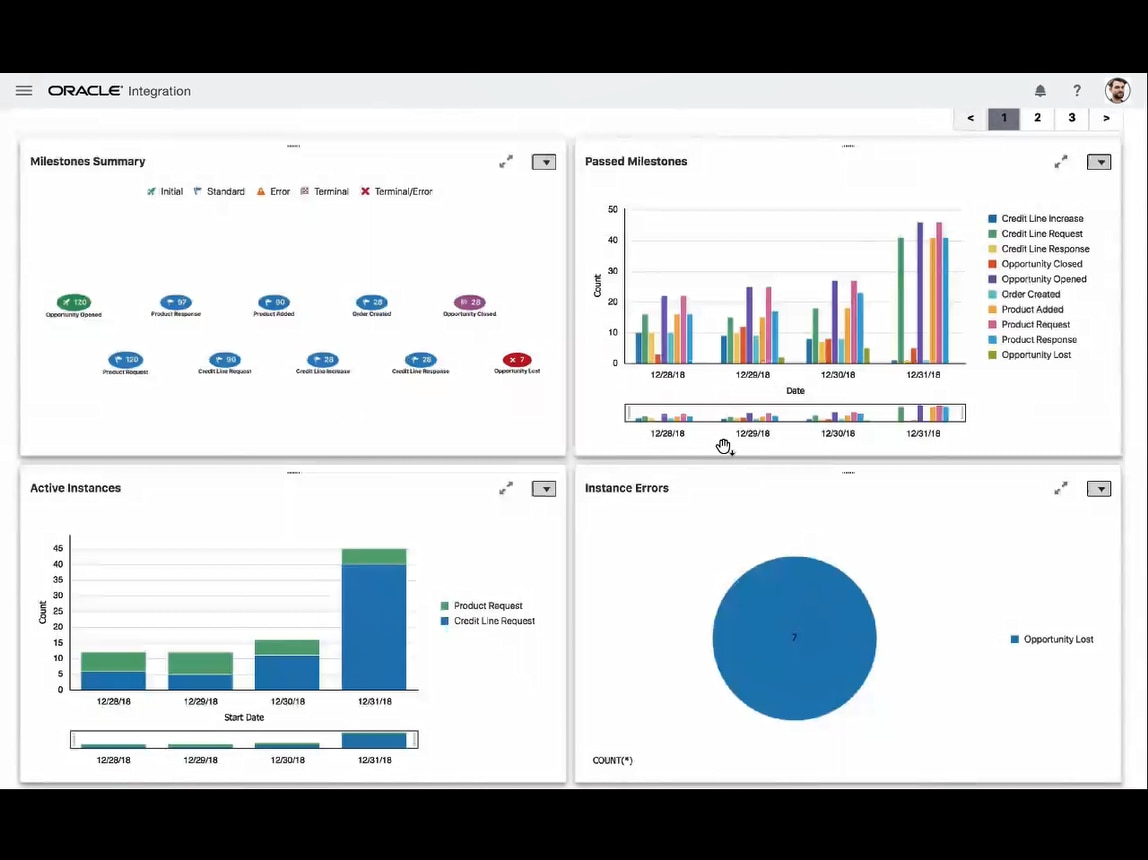
Task: Maximize the Passed Milestones panel
Action: click(x=1061, y=162)
